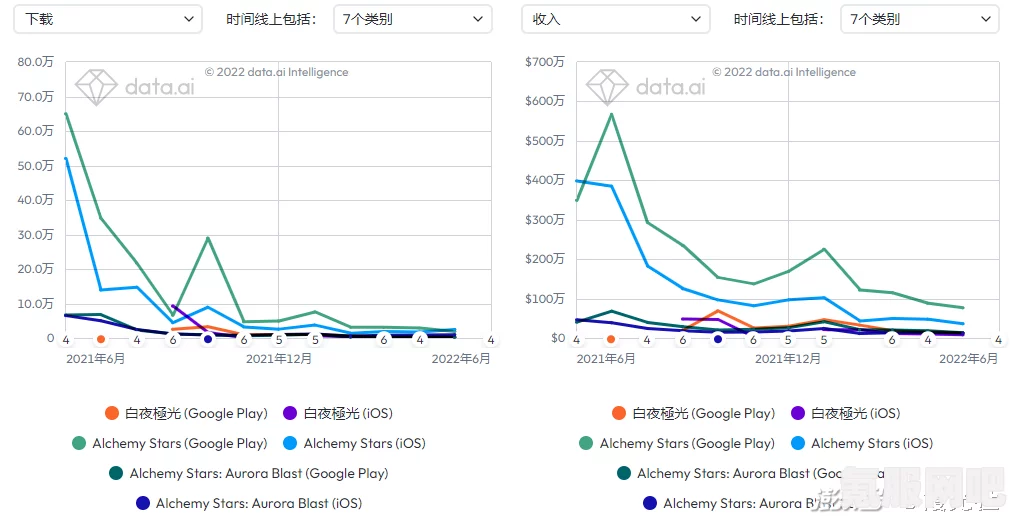Open the 下载 metric dropdown
Viewport: 1013px width, 519px height.
point(108,19)
